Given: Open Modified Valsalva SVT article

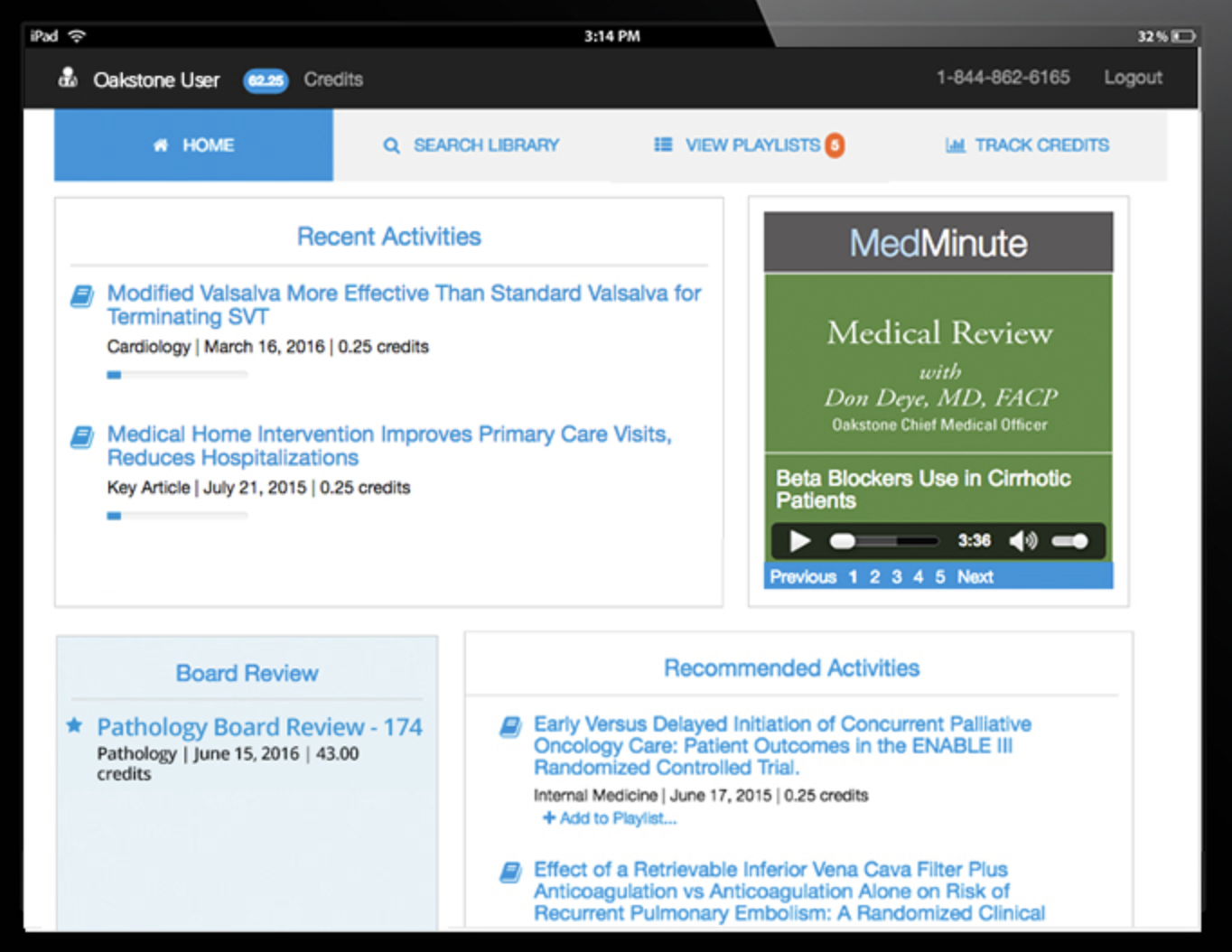Looking at the screenshot, I should pyautogui.click(x=404, y=304).
